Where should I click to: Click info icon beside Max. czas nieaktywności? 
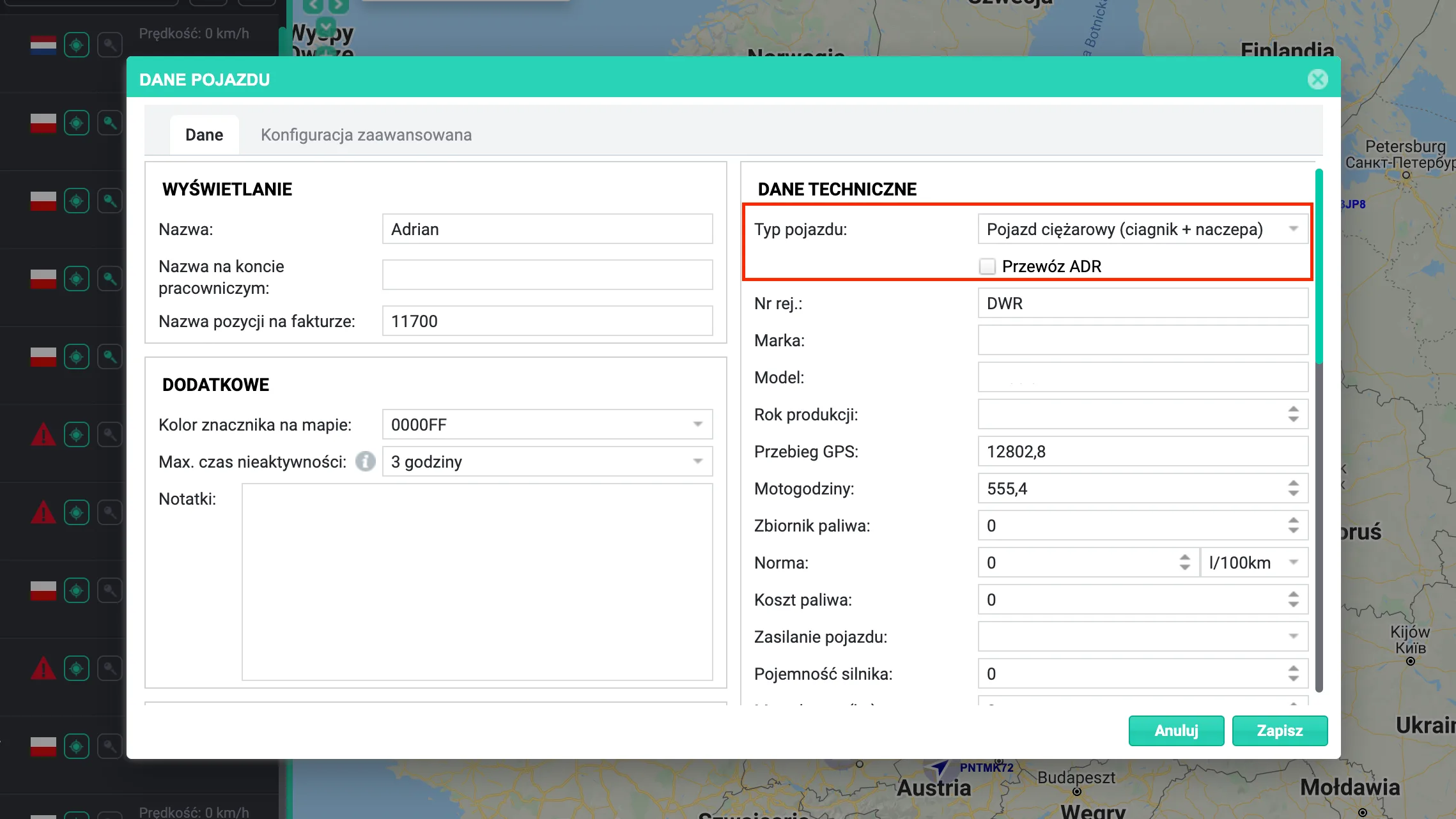pyautogui.click(x=366, y=461)
